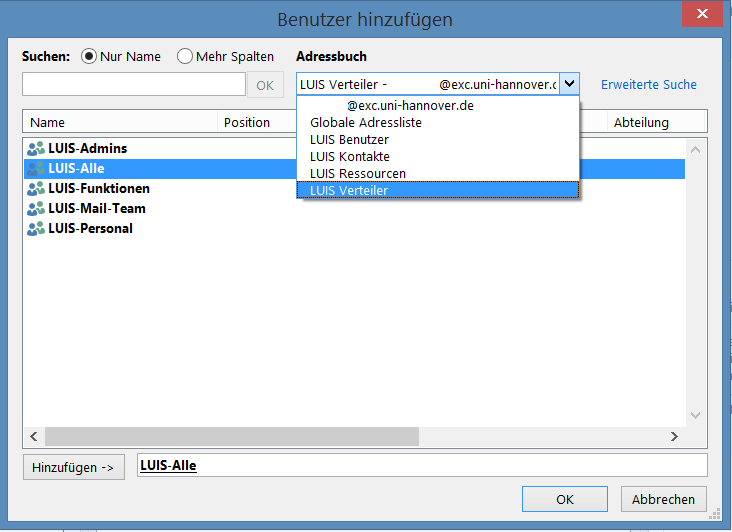Click the group icon beside LUIS-Mail-Team

(36, 209)
